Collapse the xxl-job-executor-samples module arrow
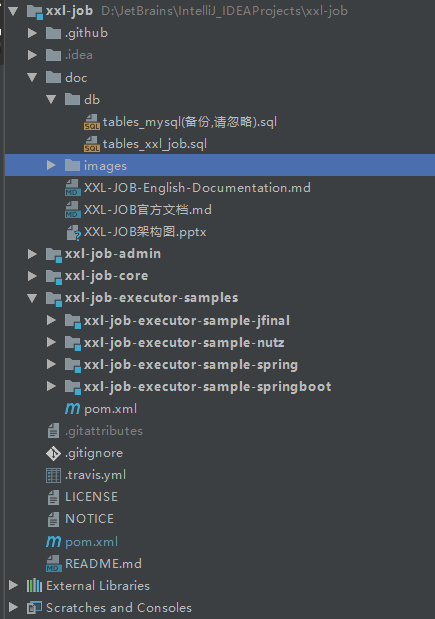 pos(32,298)
